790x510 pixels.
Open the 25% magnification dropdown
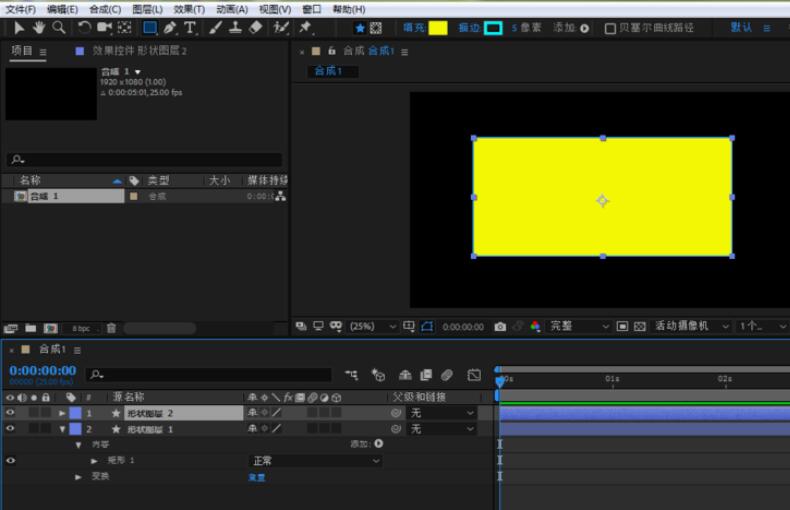pyautogui.click(x=373, y=327)
